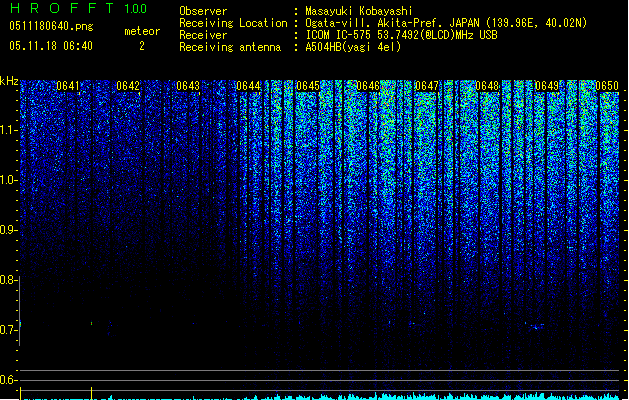This screenshot has width=629, height=400.
Task: Click the Receiver field label
Action: [x=203, y=35]
